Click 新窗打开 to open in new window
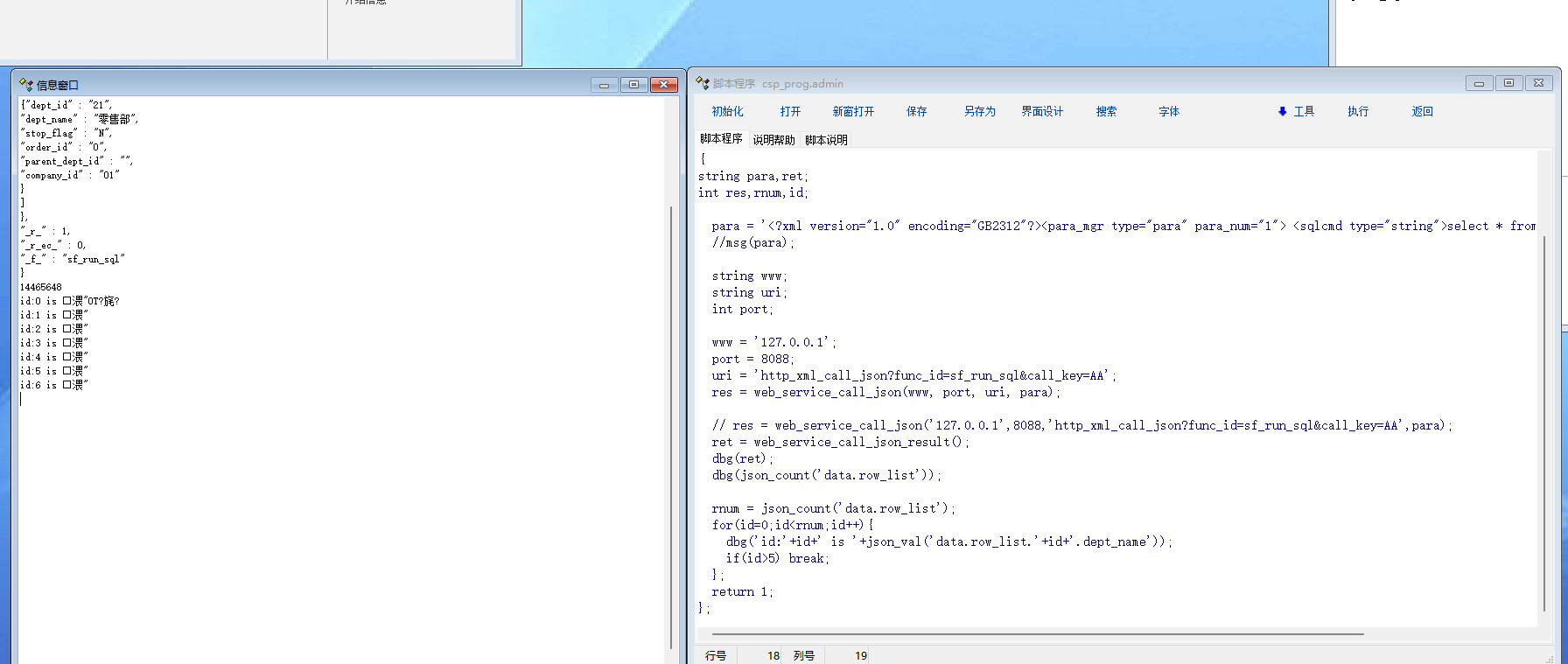The image size is (1568, 664). click(x=853, y=112)
